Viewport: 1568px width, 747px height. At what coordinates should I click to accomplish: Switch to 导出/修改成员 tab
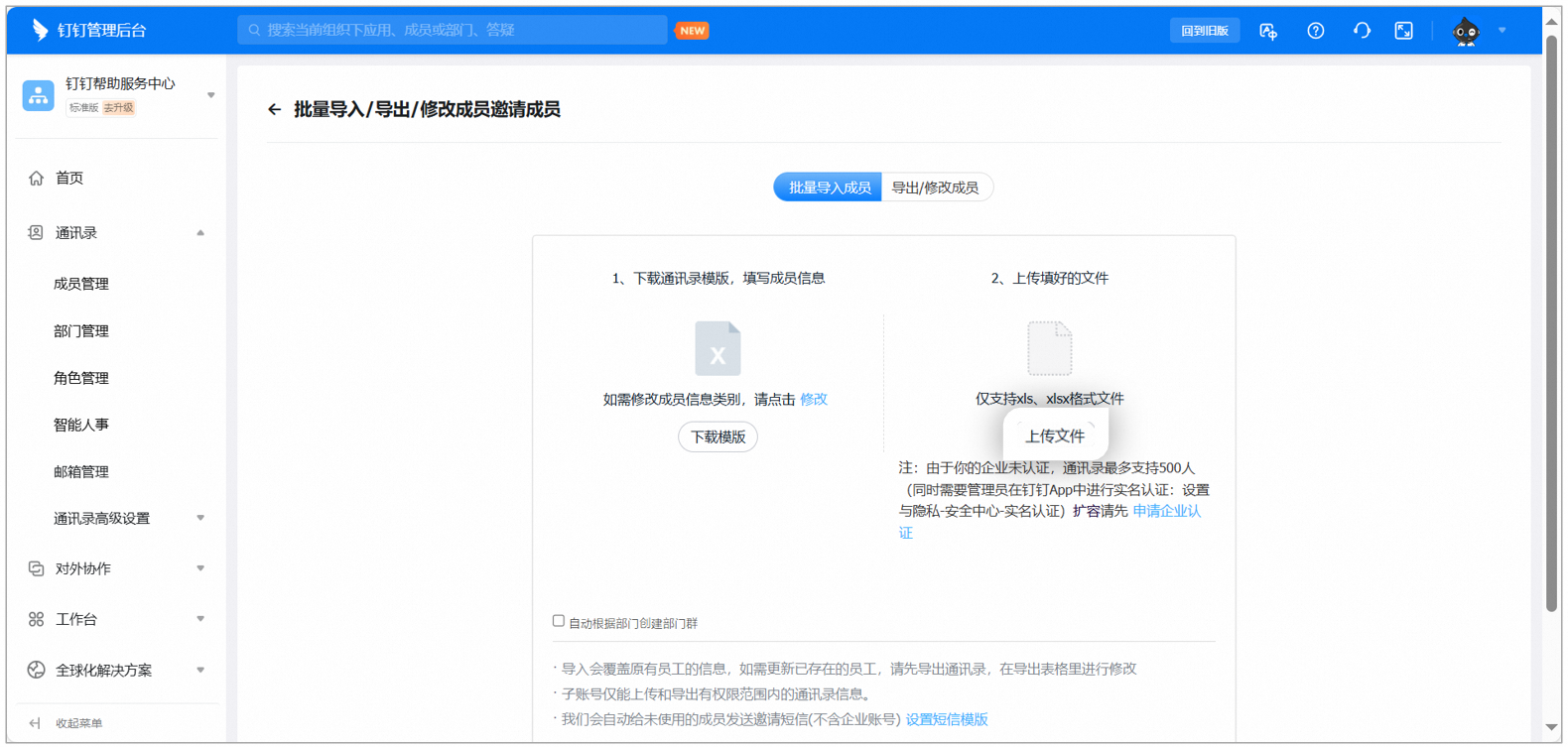coord(936,187)
